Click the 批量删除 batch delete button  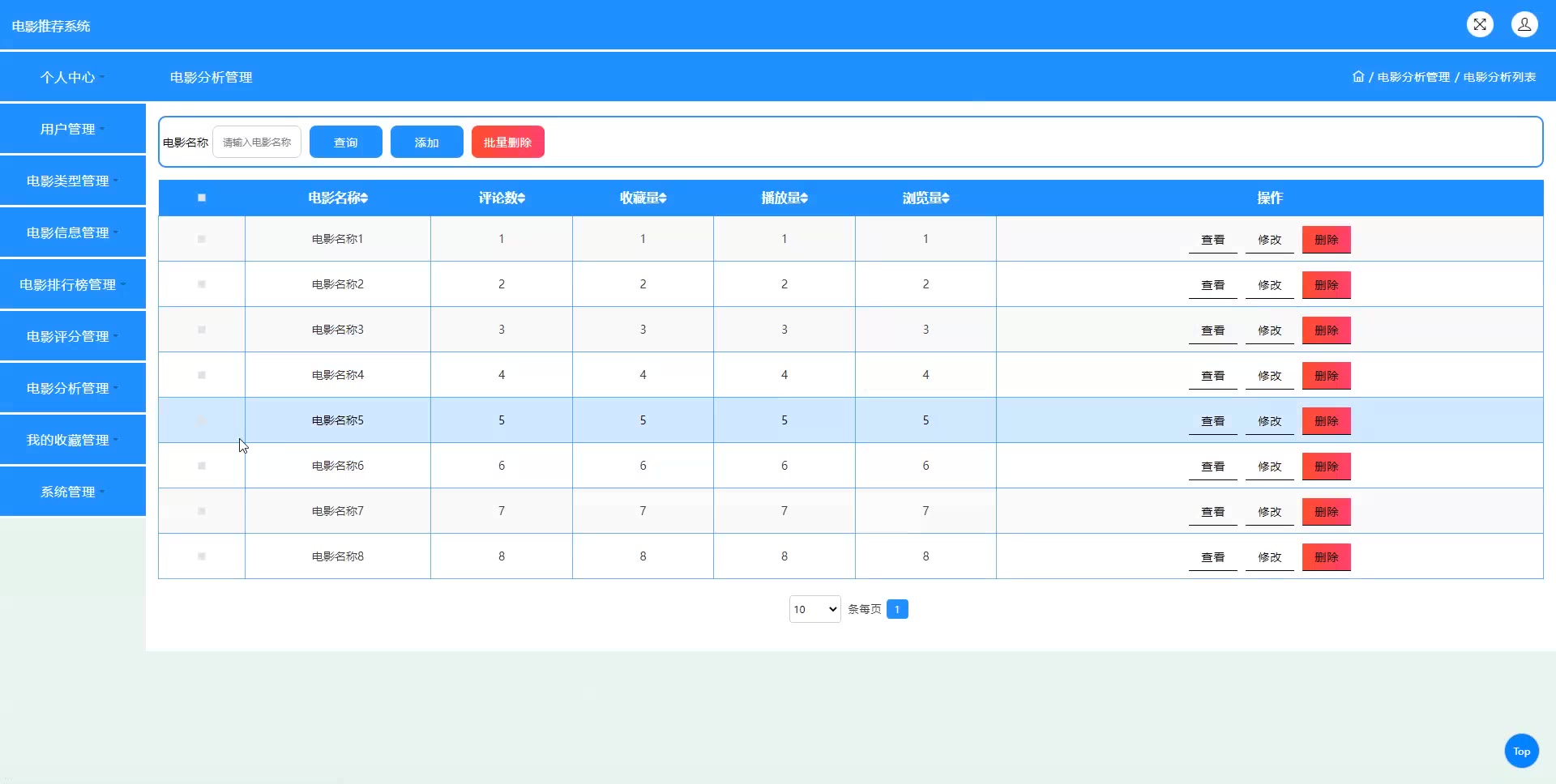(x=508, y=142)
